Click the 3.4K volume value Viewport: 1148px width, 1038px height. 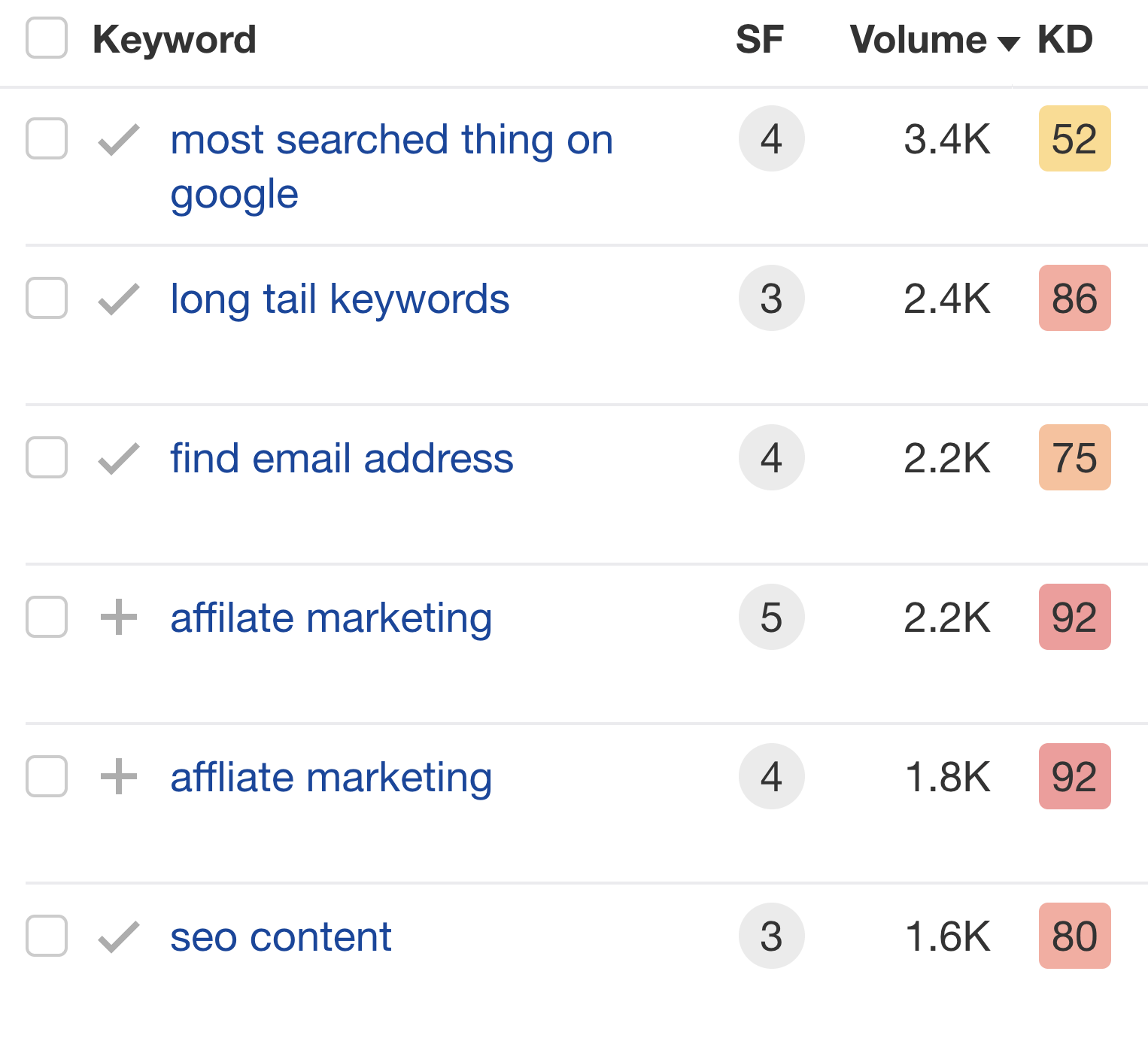pyautogui.click(x=946, y=139)
